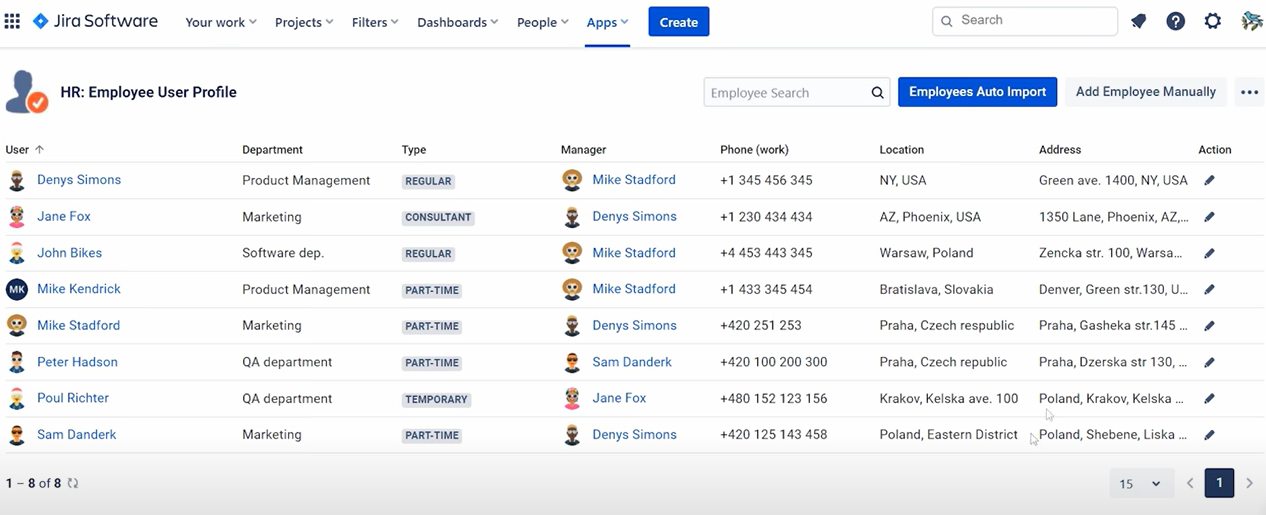
Task: Open the user profile avatar in header
Action: click(x=1251, y=21)
